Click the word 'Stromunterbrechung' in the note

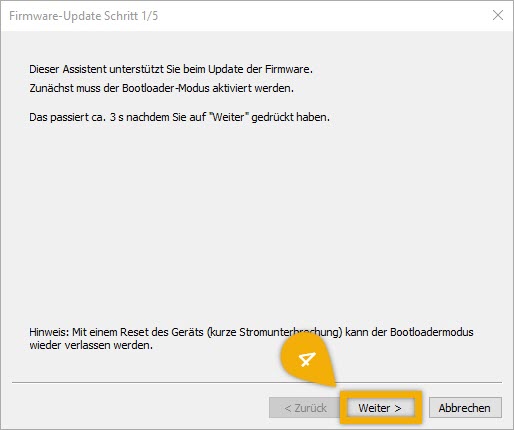click(289, 332)
